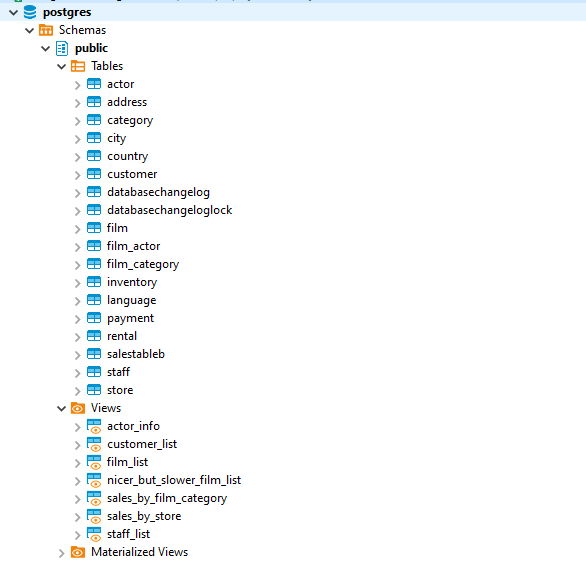Click the Tables folder icon
Image resolution: width=586 pixels, height=564 pixels.
(78, 66)
